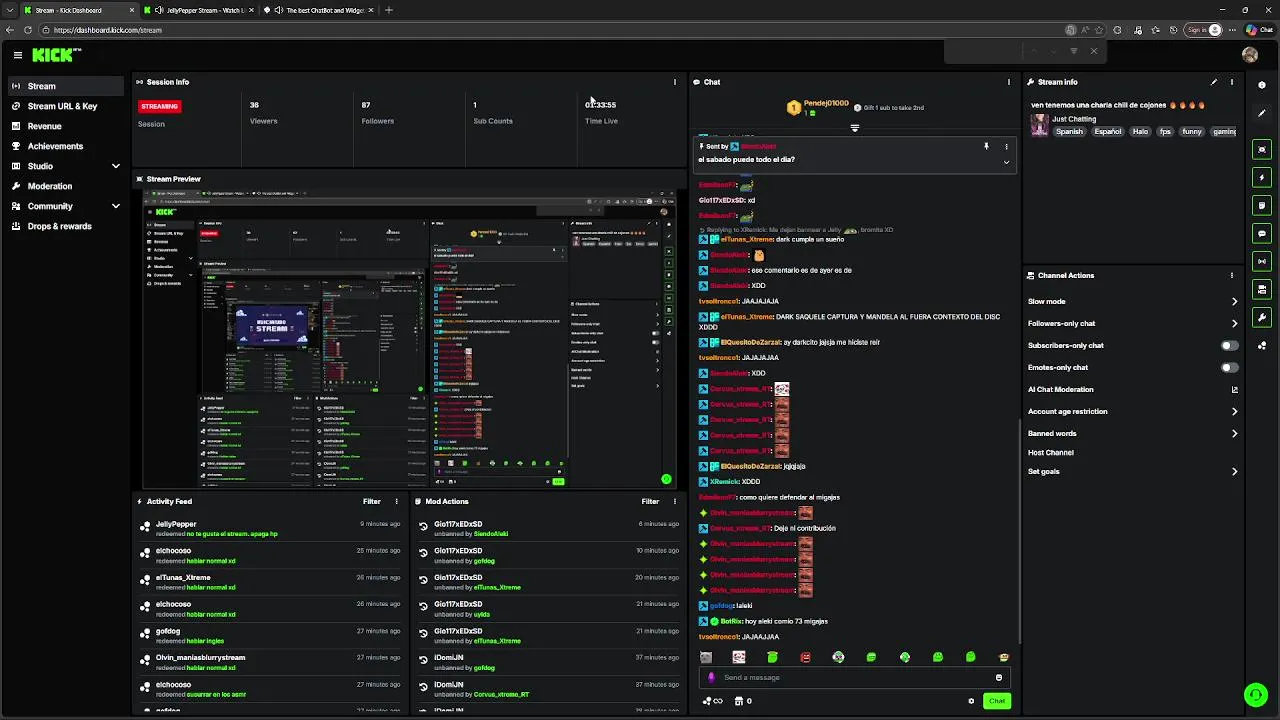Select the Spanish stream tag
This screenshot has height=720, width=1280.
pos(1069,132)
